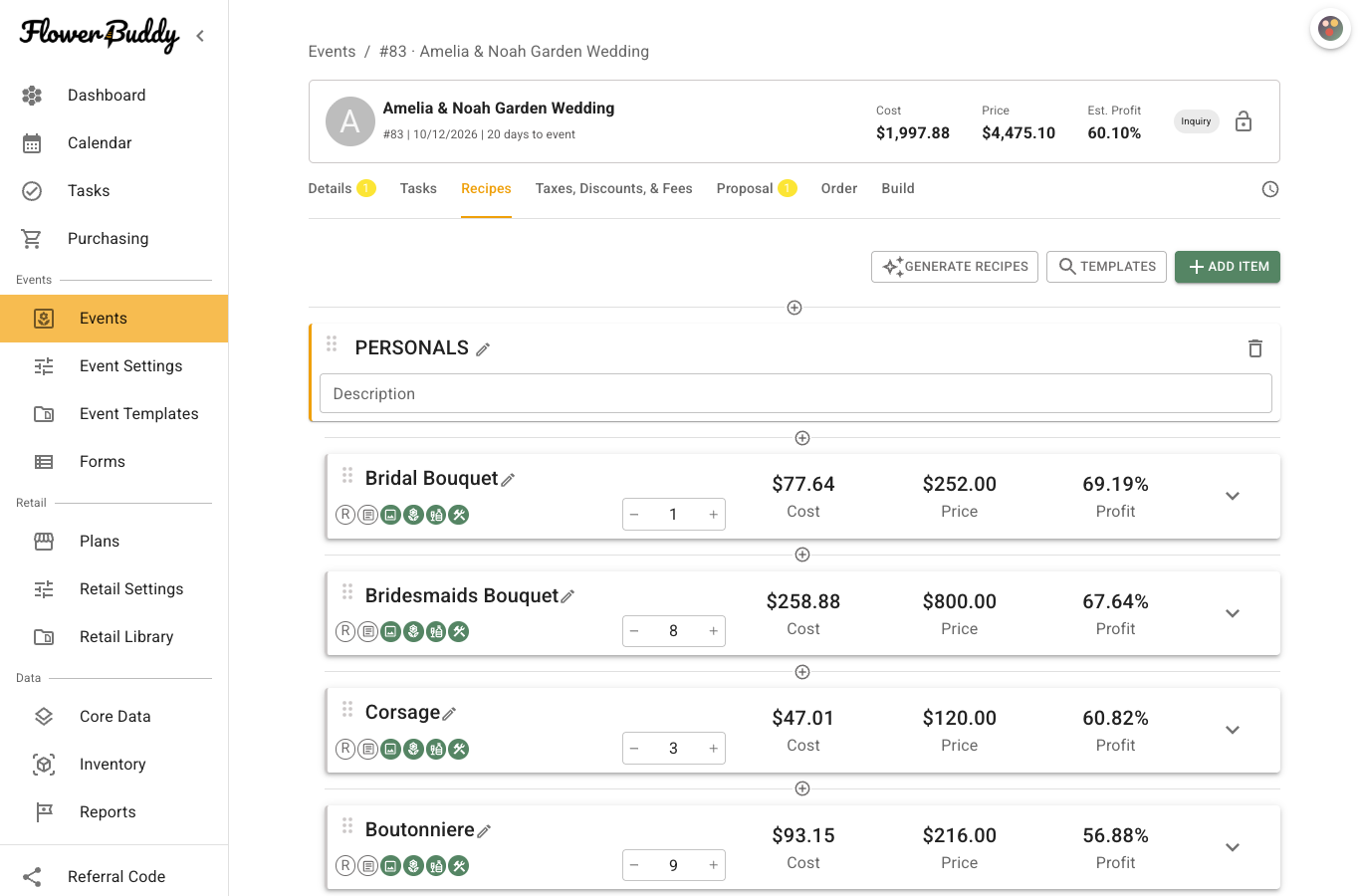Open the event lock icon
The image size is (1359, 896).
click(1244, 121)
